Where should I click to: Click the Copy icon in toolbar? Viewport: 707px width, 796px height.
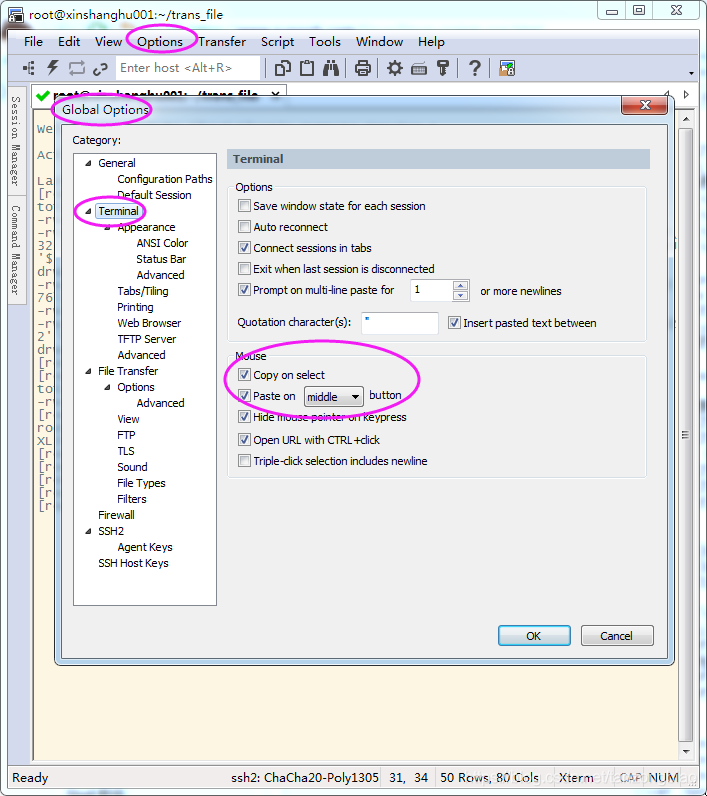pyautogui.click(x=283, y=68)
